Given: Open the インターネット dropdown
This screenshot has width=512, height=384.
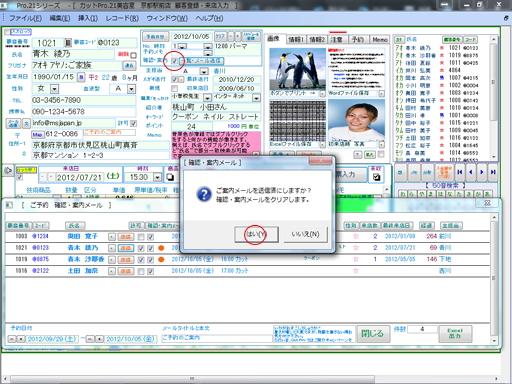Looking at the screenshot, I should [x=256, y=98].
